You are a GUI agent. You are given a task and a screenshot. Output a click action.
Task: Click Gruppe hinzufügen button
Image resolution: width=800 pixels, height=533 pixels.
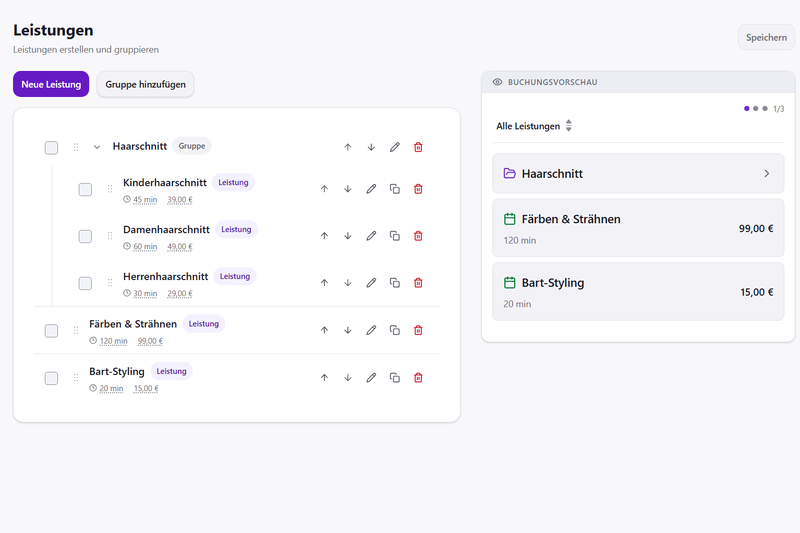[145, 84]
